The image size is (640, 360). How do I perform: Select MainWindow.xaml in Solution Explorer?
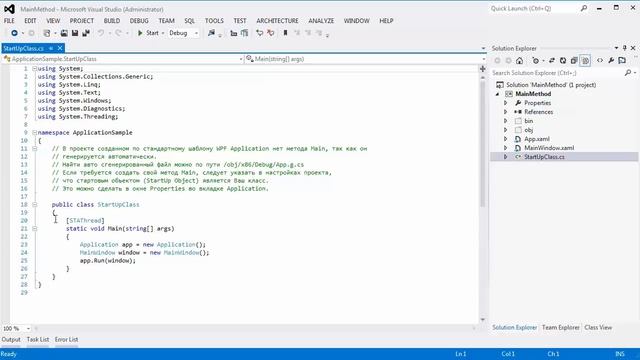549,148
